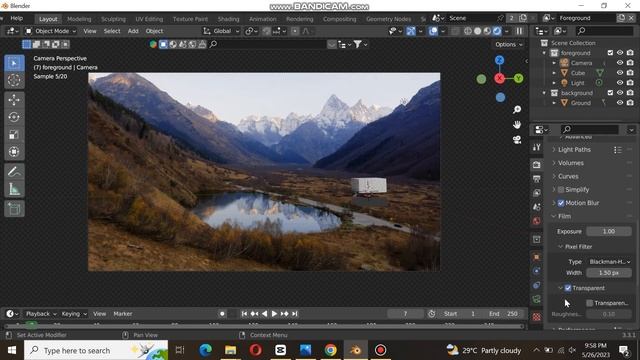
Task: Open the Render properties tab
Action: pos(537,164)
